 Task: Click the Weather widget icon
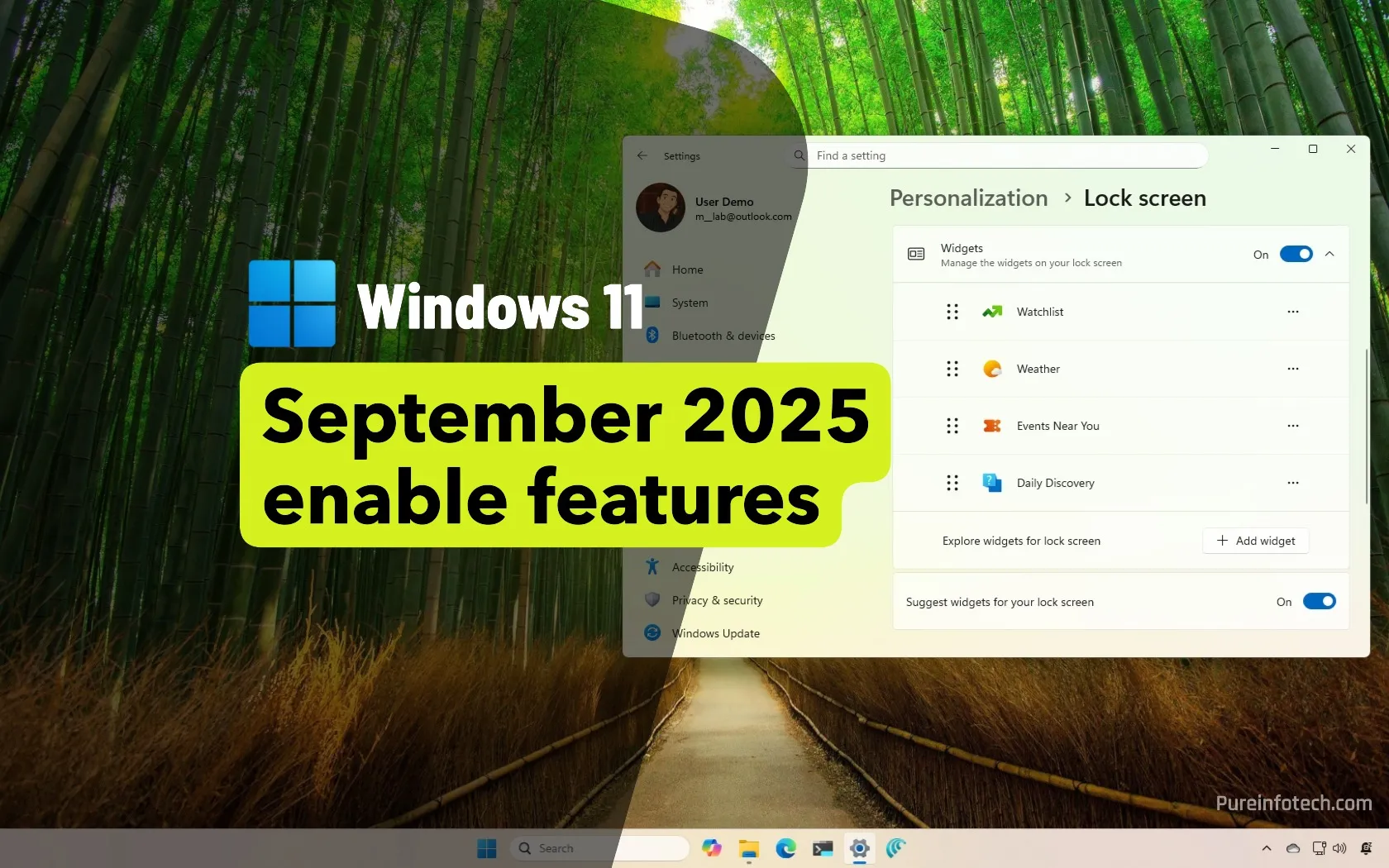point(992,369)
